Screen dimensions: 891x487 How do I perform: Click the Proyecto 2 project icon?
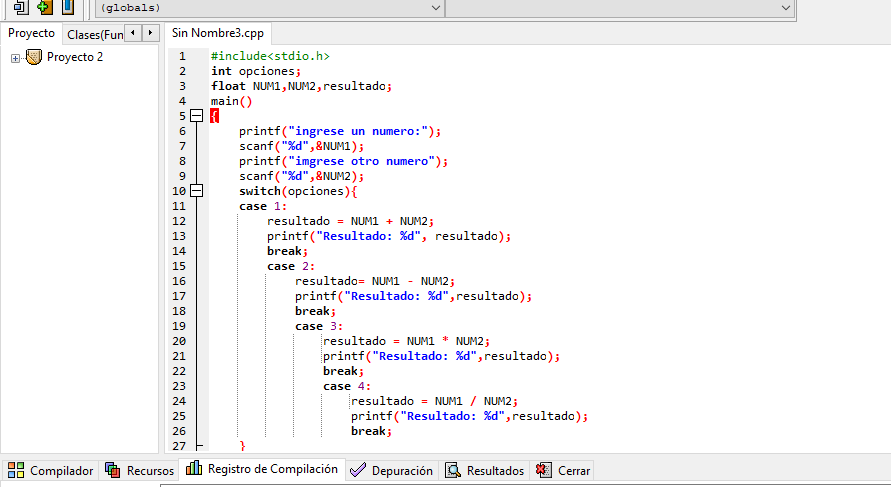point(34,57)
